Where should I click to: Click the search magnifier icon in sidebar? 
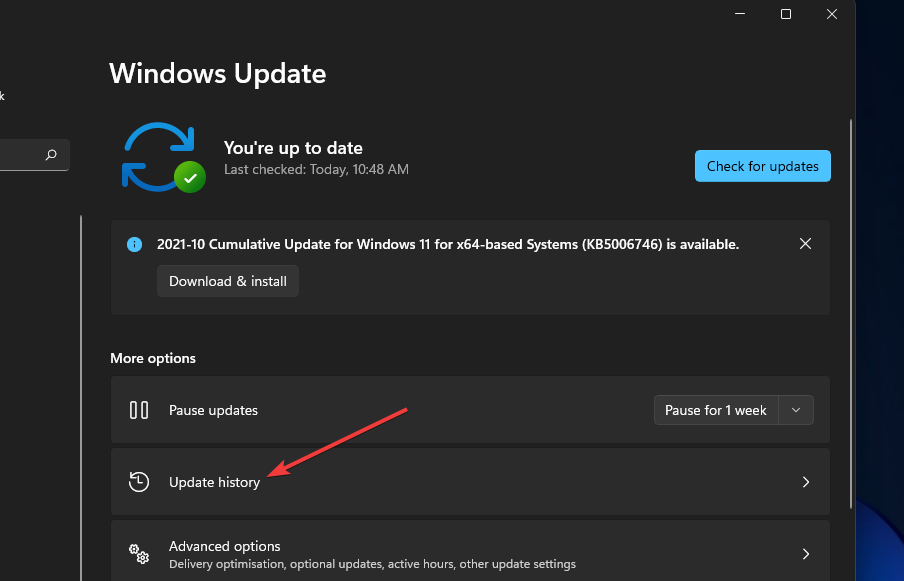(x=51, y=154)
